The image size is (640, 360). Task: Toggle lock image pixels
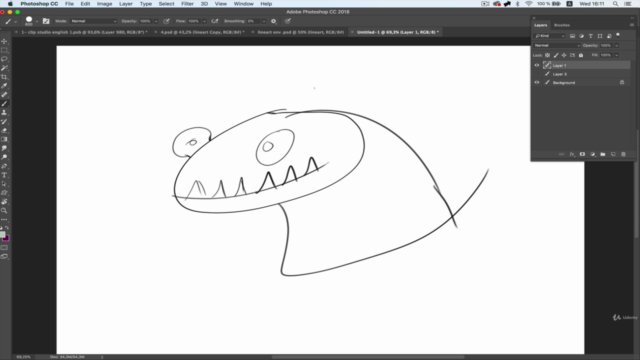coord(556,55)
